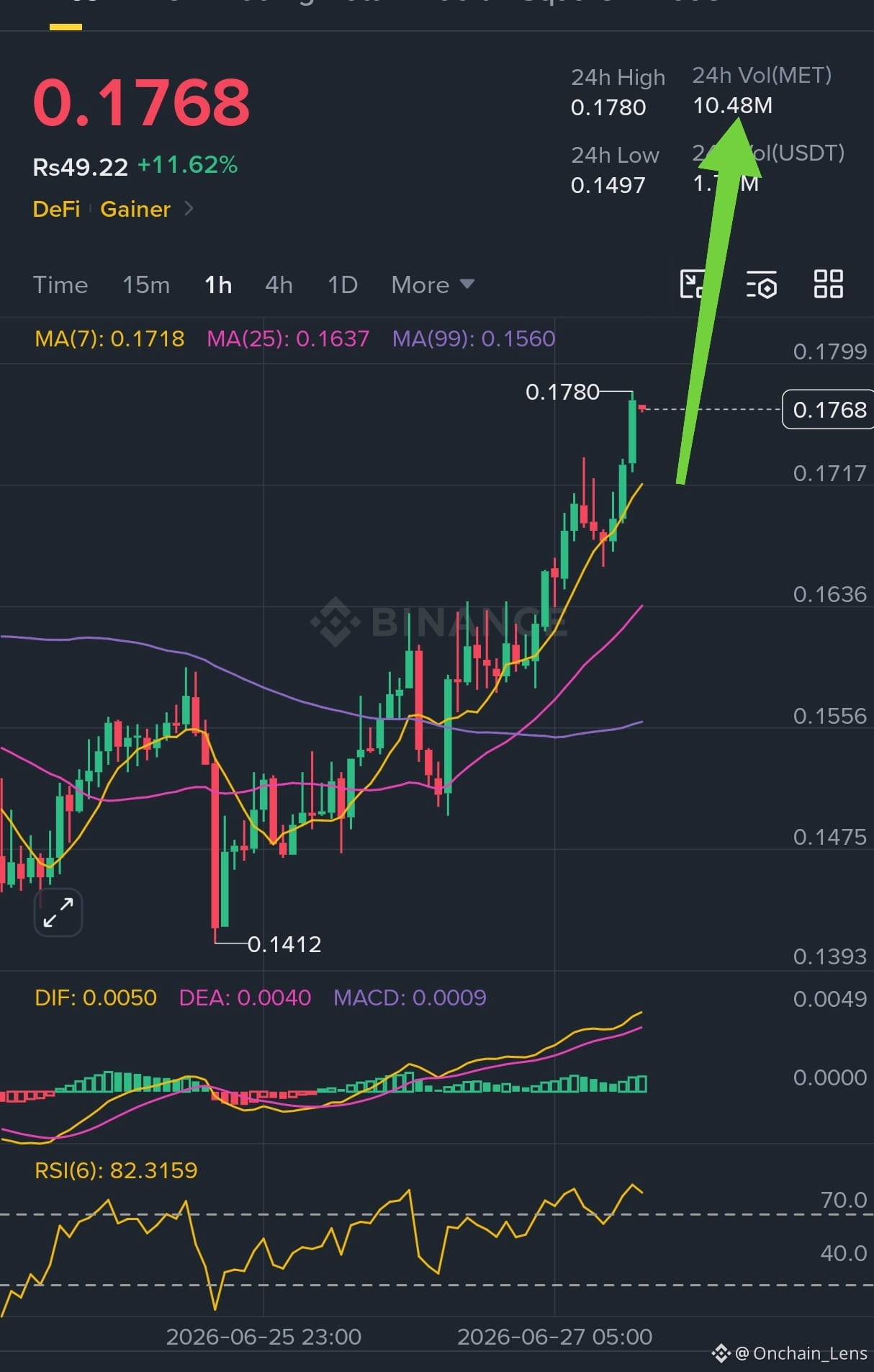Click the 0.1393 price axis label
This screenshot has width=874, height=1372.
click(829, 956)
